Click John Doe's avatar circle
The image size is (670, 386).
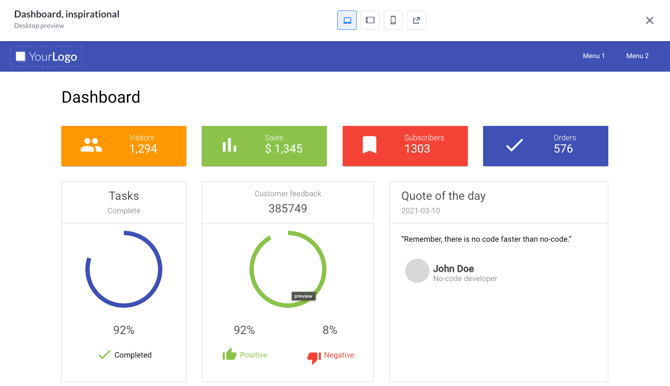click(x=417, y=271)
